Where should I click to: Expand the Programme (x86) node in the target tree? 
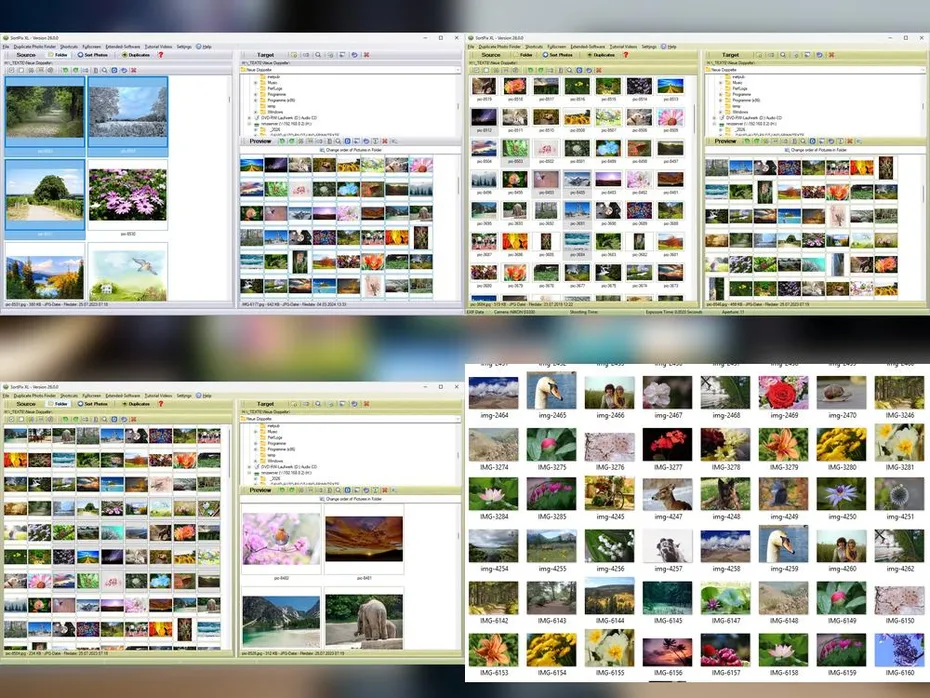(x=255, y=100)
